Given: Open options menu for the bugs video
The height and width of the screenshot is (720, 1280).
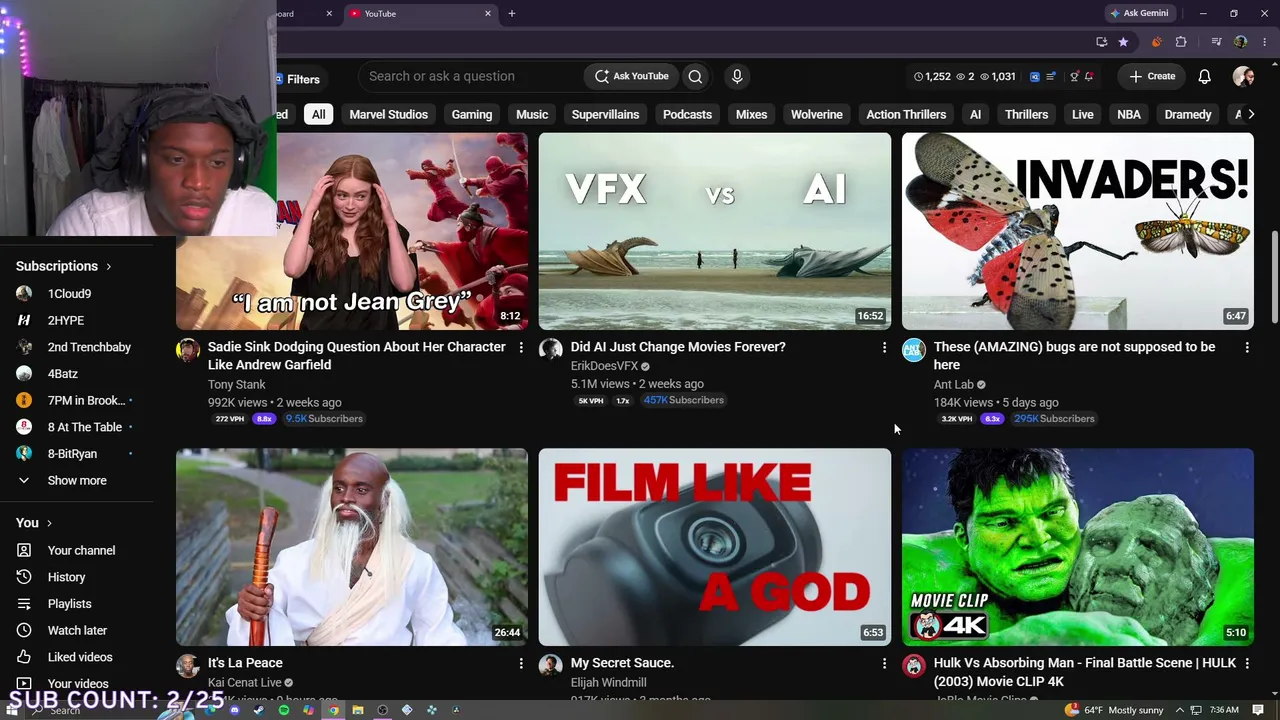Looking at the screenshot, I should 1247,347.
